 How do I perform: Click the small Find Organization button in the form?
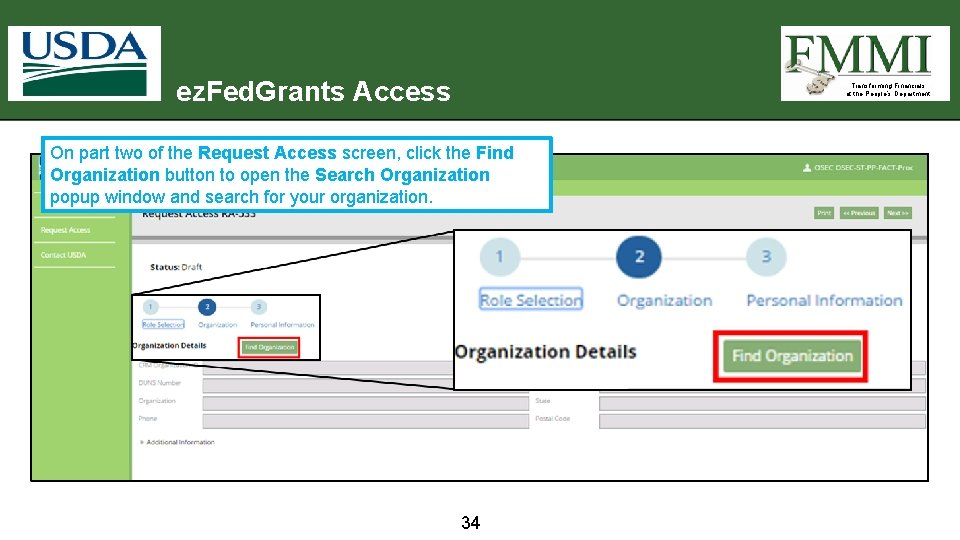269,347
